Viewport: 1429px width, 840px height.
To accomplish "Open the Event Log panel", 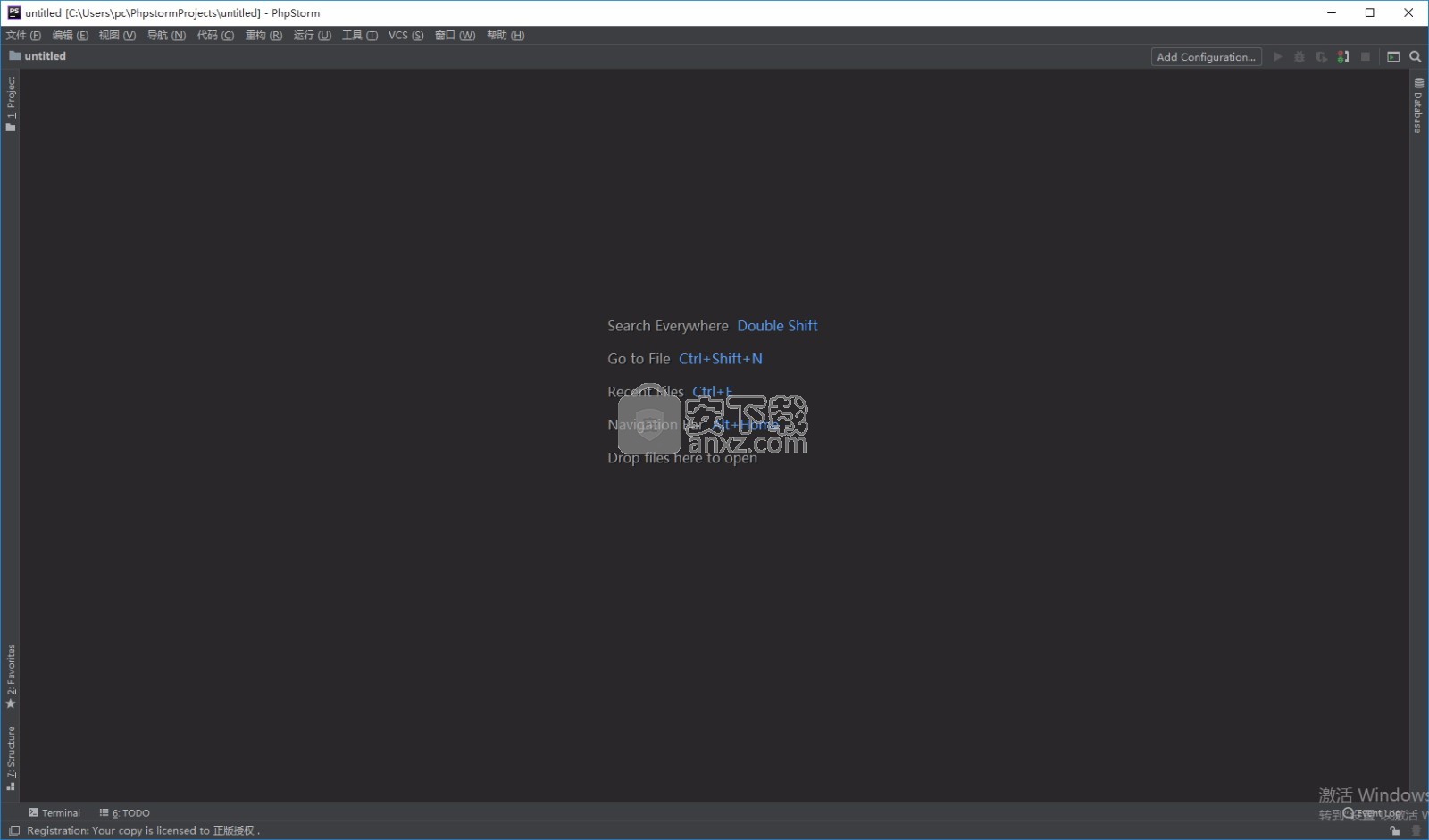I will click(1373, 812).
